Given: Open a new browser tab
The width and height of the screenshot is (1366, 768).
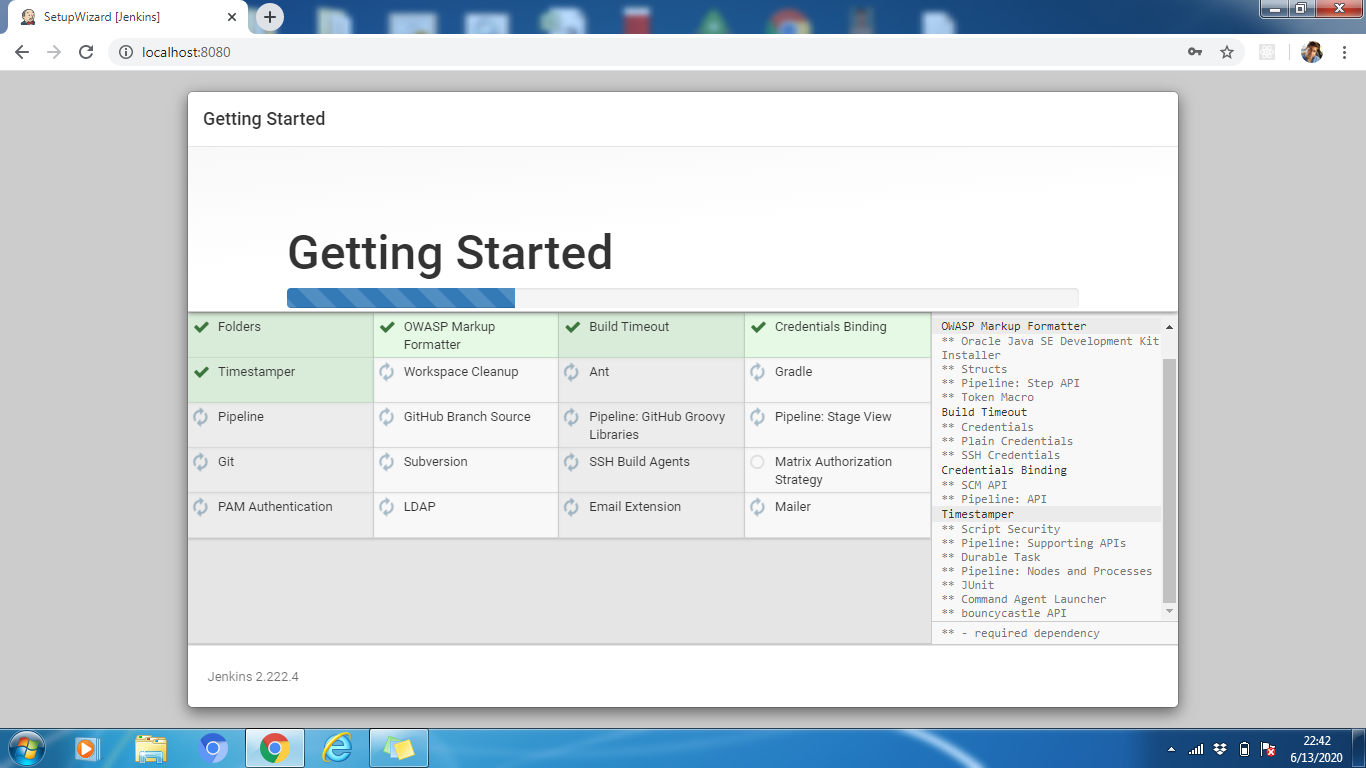Looking at the screenshot, I should click(x=270, y=17).
